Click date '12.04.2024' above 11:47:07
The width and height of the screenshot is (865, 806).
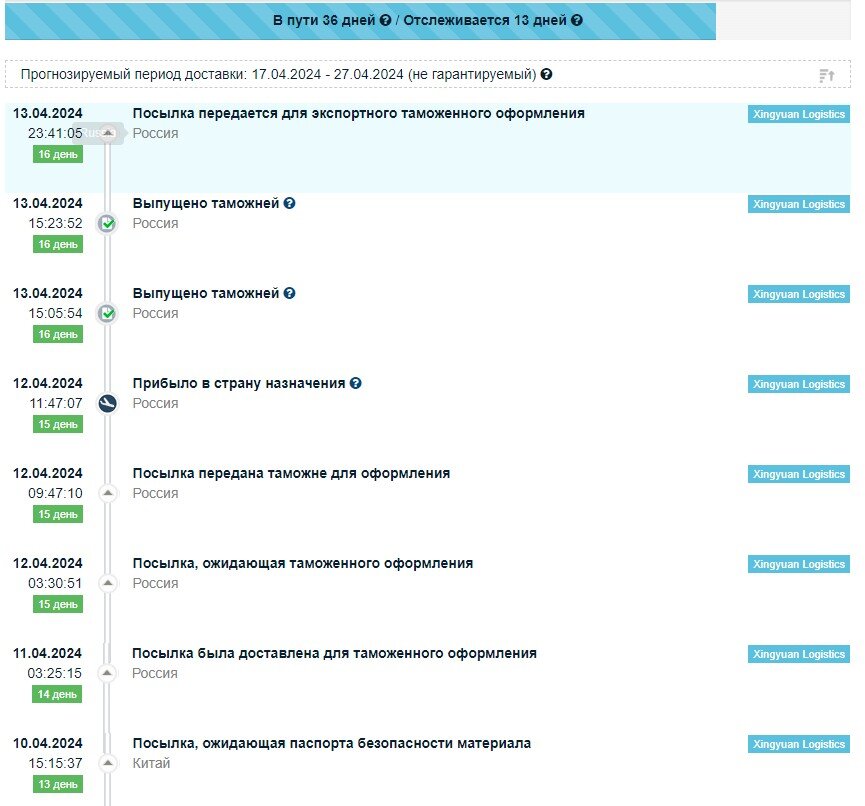pyautogui.click(x=48, y=383)
